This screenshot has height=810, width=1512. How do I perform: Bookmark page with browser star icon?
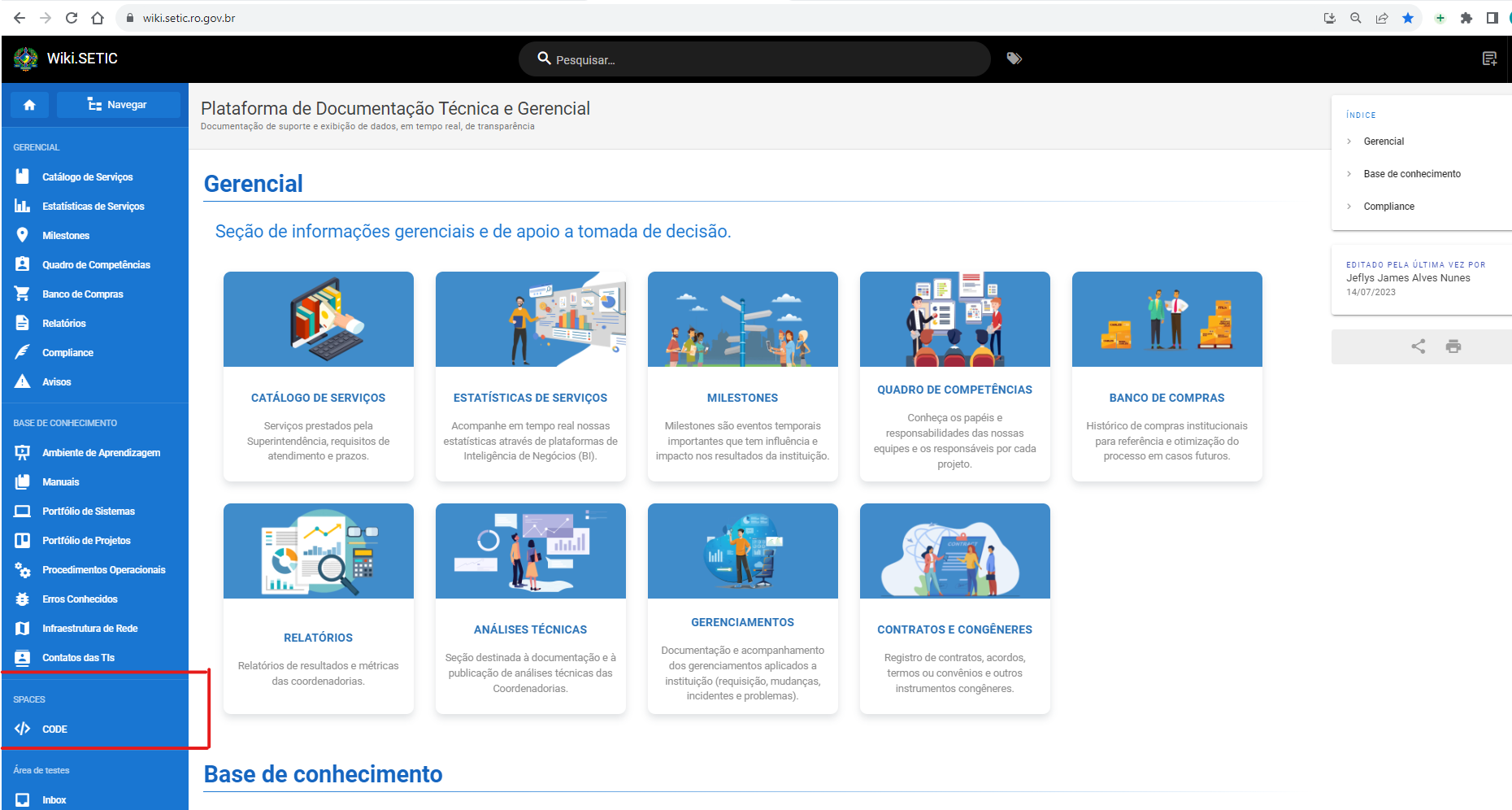(x=1408, y=18)
